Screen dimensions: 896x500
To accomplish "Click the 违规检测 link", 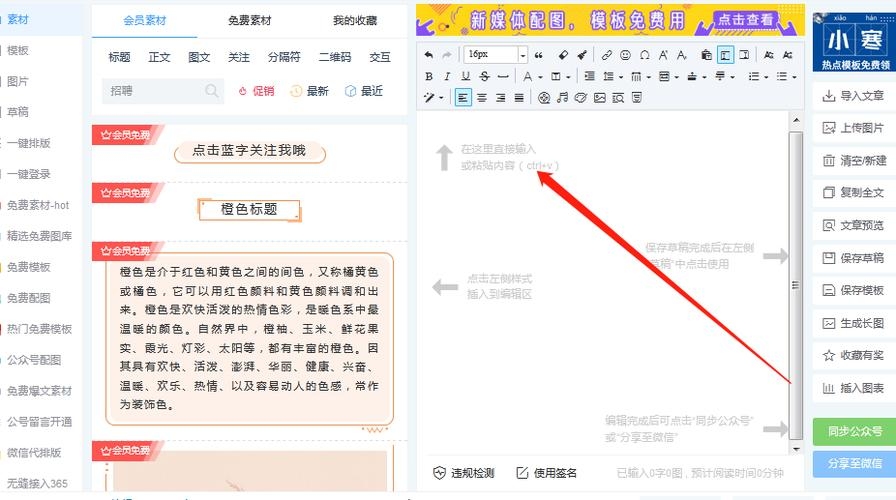I will pyautogui.click(x=463, y=473).
